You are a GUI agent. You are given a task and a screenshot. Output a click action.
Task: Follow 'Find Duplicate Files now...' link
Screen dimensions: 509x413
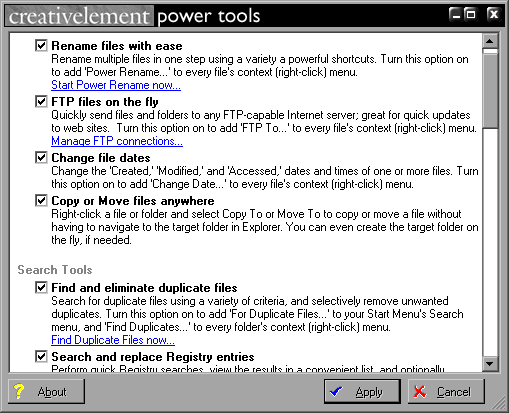point(113,340)
